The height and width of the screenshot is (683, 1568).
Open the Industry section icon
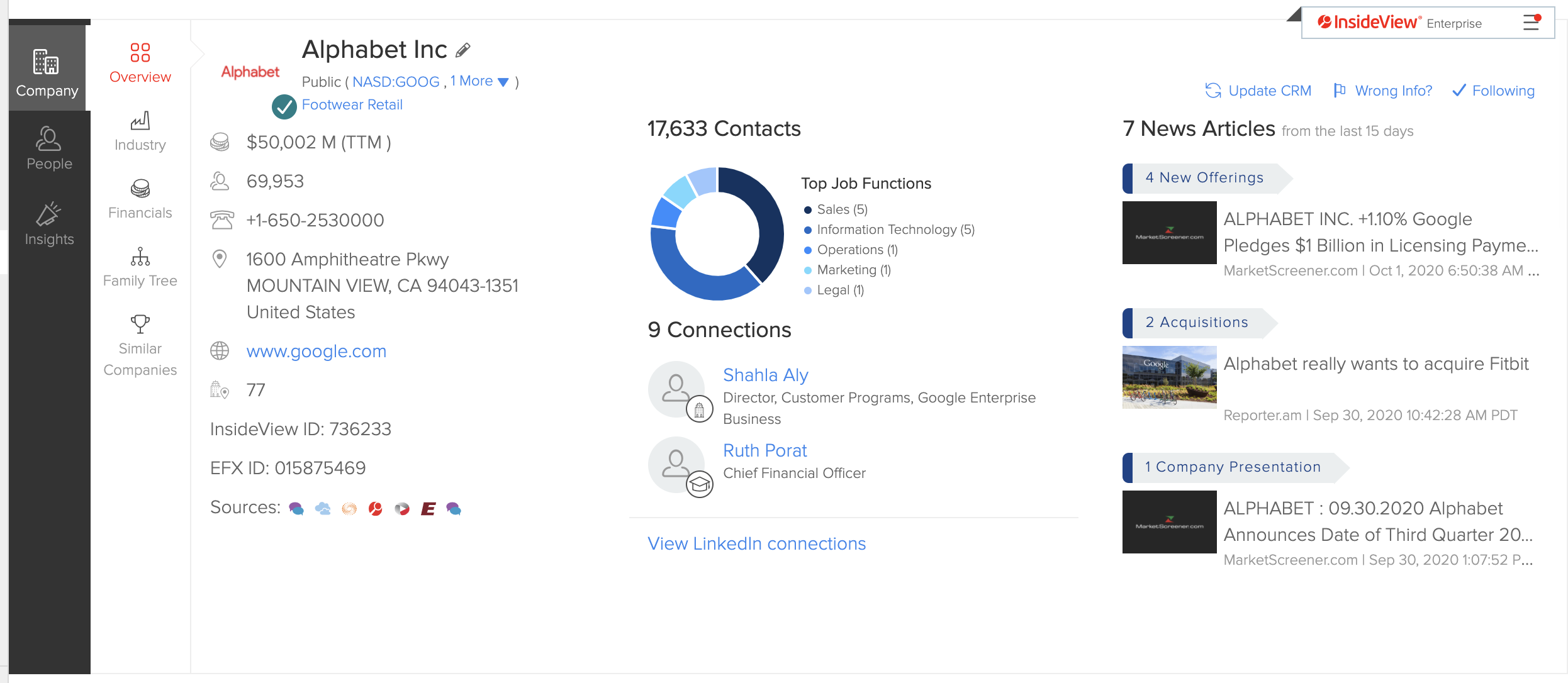140,121
